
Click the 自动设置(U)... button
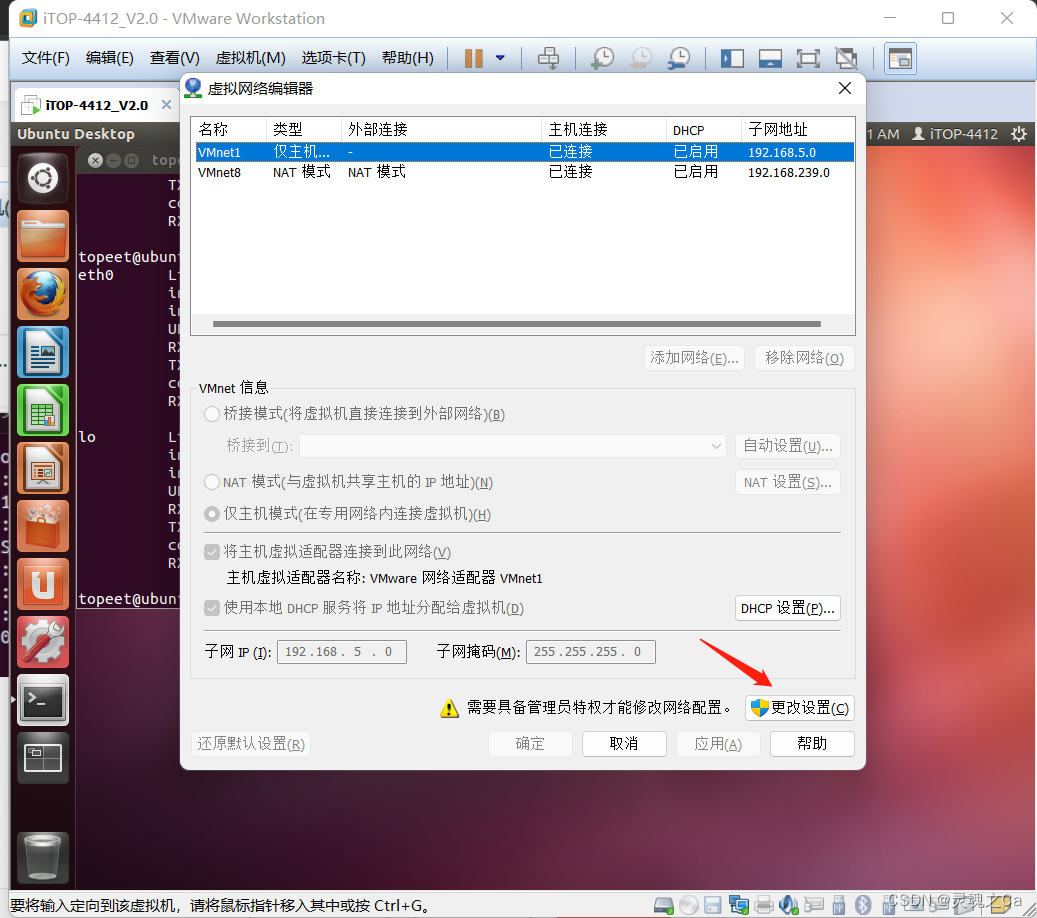pyautogui.click(x=788, y=446)
